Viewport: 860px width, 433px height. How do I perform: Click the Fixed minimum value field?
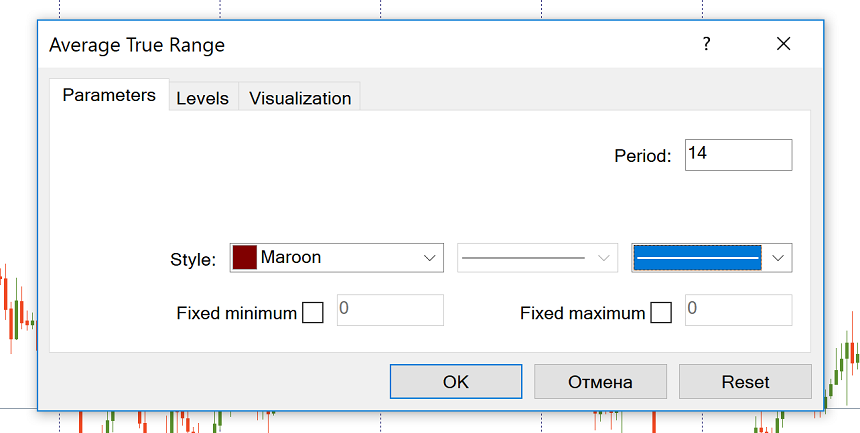point(391,310)
